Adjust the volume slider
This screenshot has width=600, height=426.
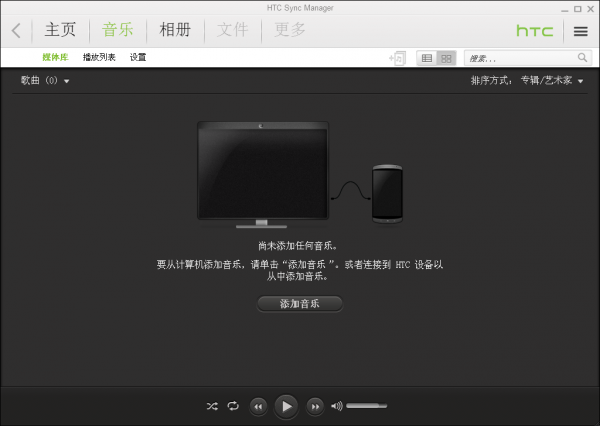(x=367, y=406)
